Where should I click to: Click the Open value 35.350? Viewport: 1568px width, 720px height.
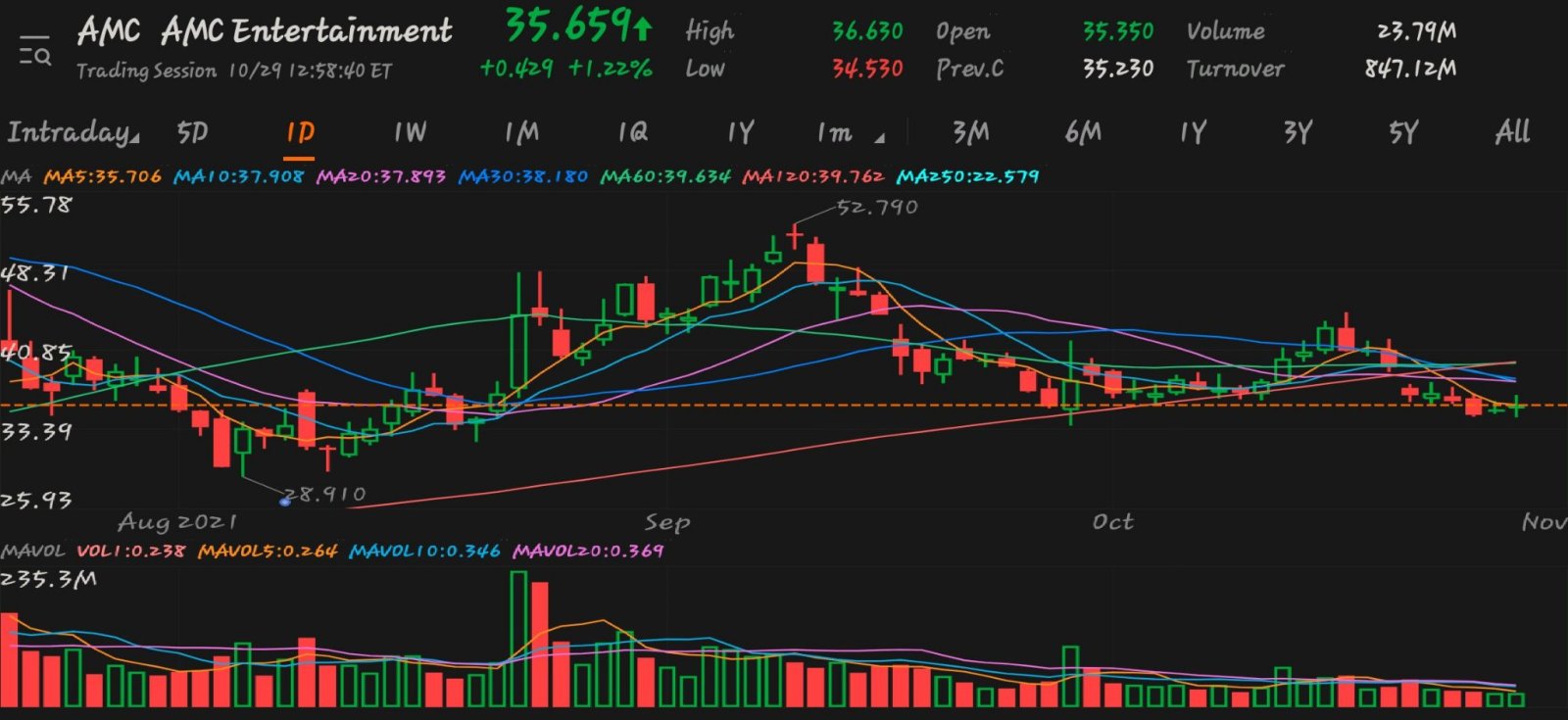(1117, 31)
